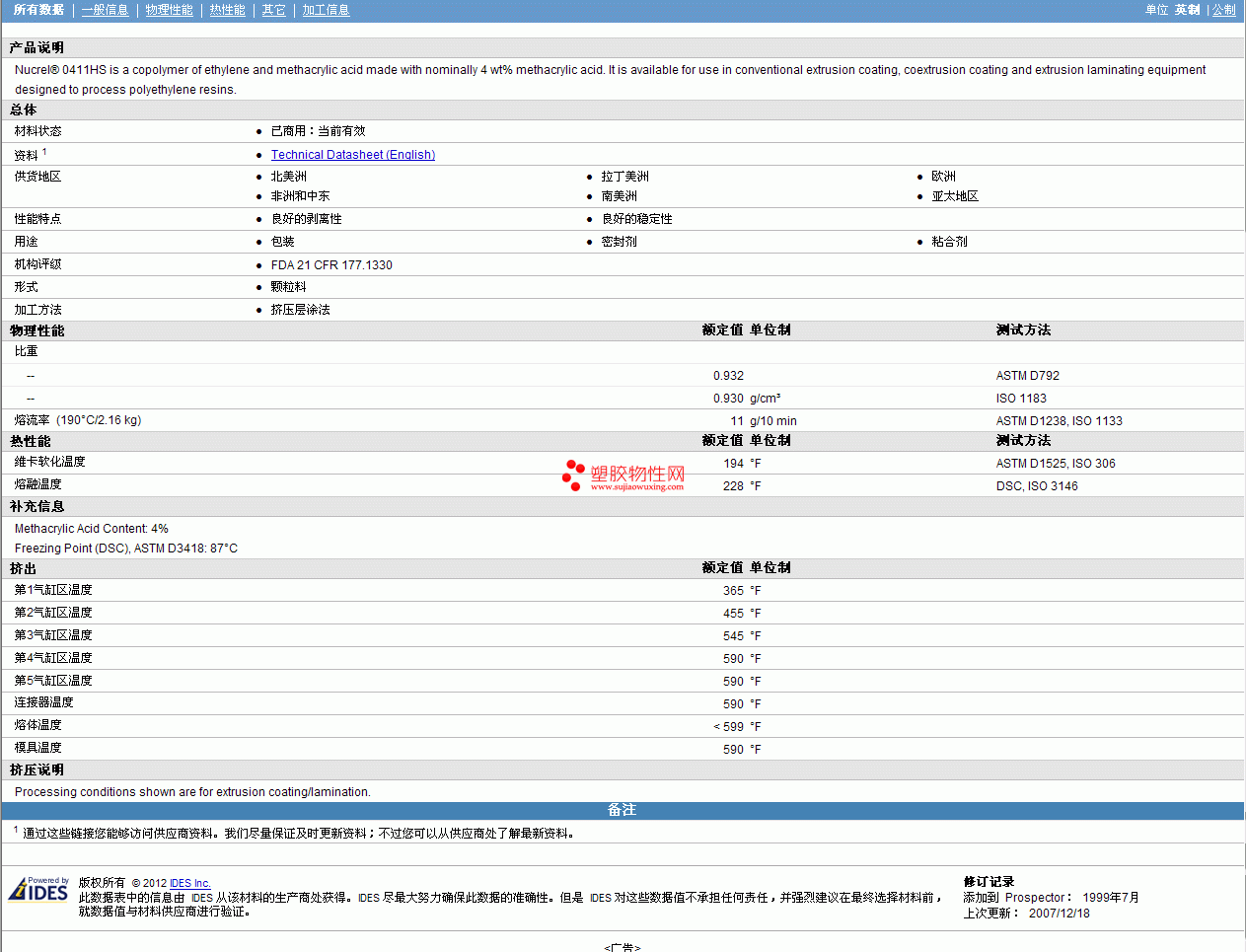Click the 物理性能 table heading
The width and height of the screenshot is (1246, 952).
[37, 330]
